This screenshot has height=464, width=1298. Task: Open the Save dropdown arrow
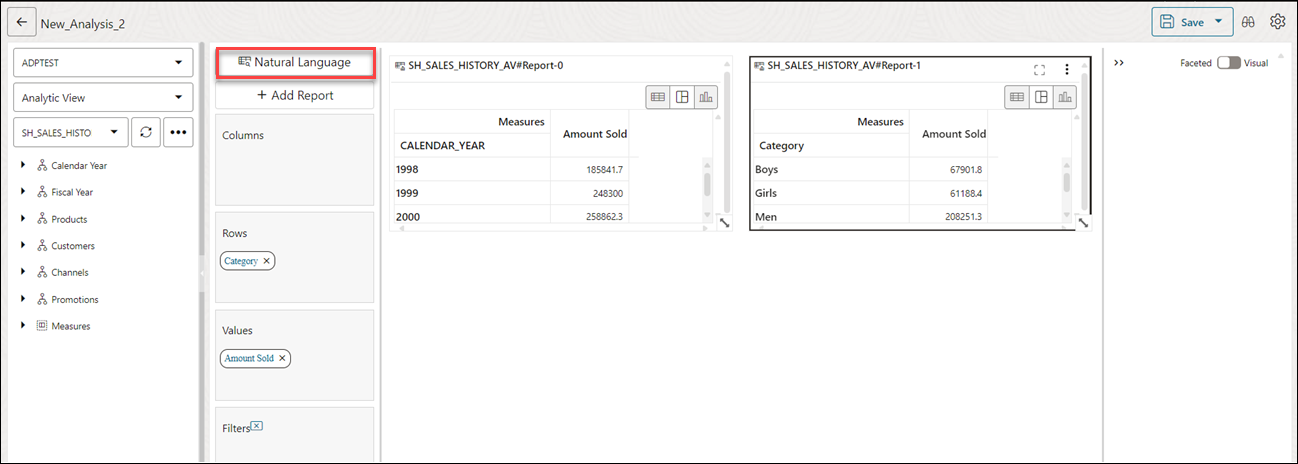pos(1218,22)
